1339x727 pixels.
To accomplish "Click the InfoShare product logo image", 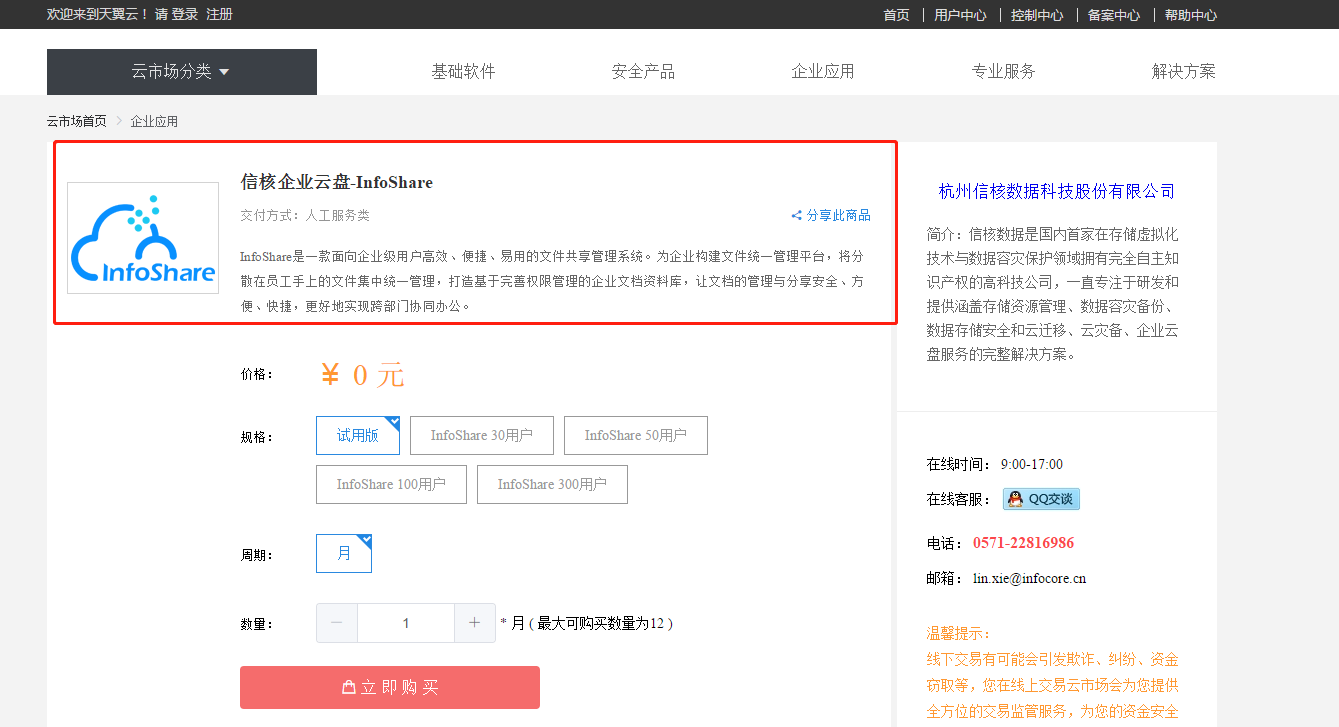I will click(143, 238).
